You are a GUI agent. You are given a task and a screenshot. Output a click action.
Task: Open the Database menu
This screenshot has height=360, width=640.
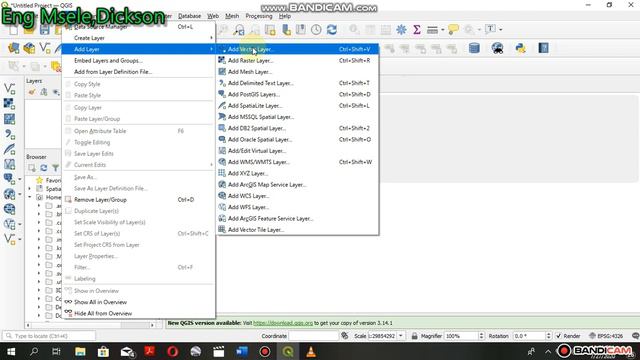point(189,16)
